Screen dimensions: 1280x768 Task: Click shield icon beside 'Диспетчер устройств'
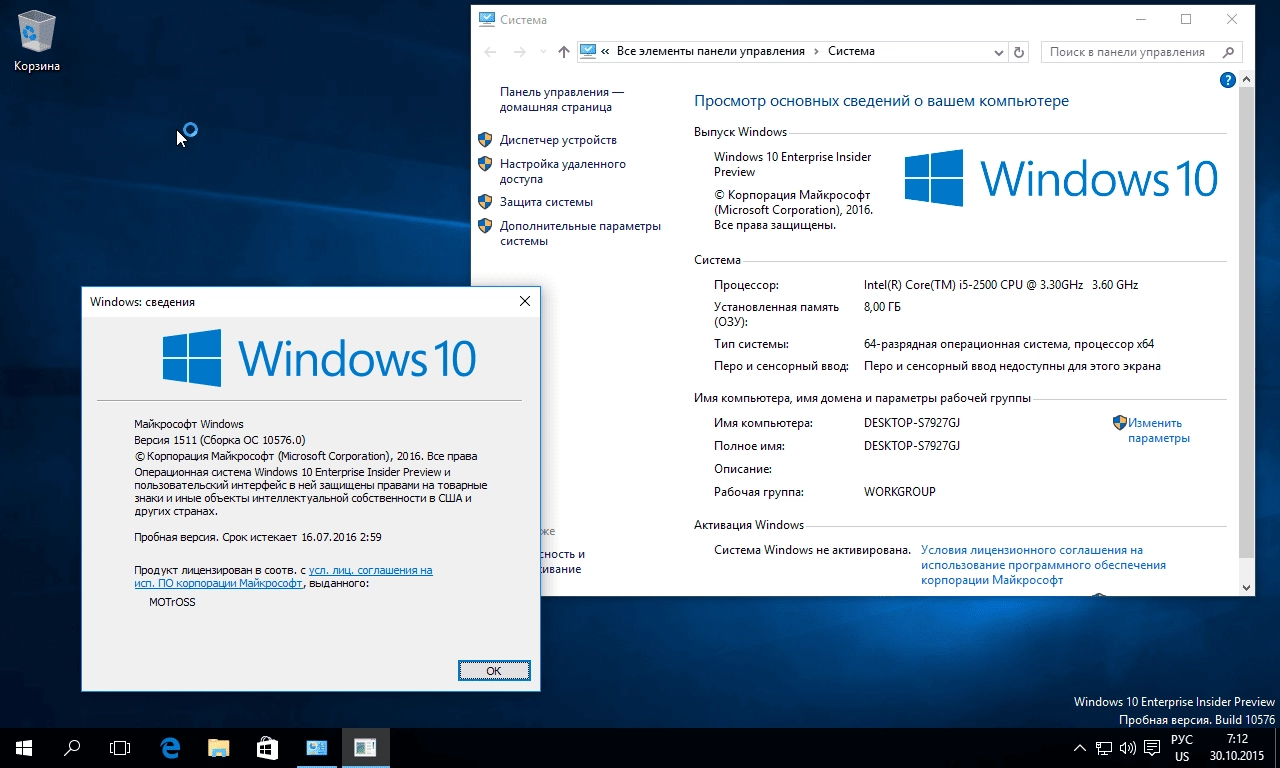485,140
